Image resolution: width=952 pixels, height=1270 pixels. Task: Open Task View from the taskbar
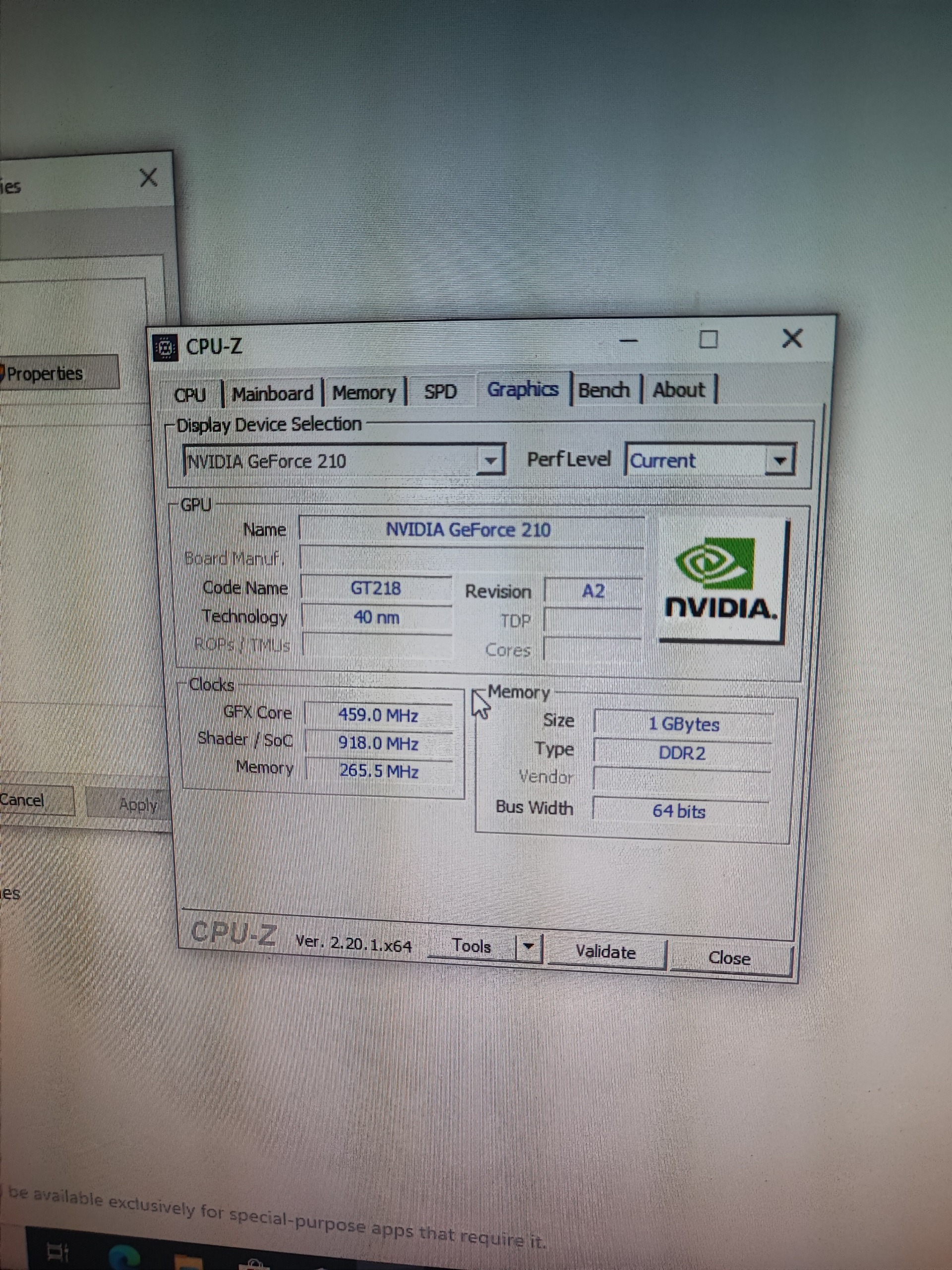(59, 1252)
